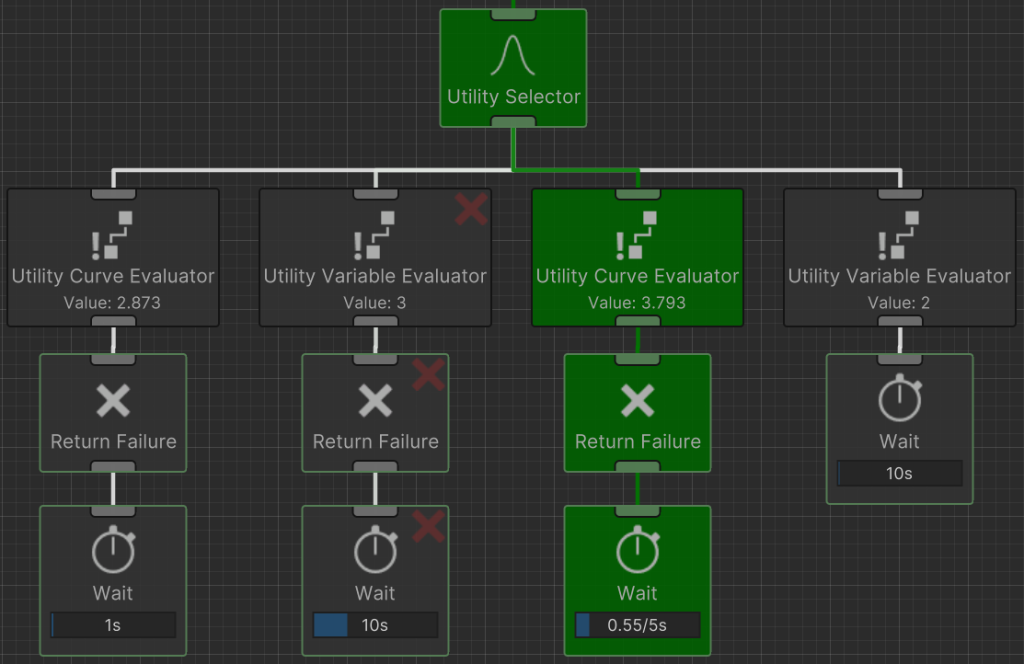Viewport: 1024px width, 664px height.
Task: Click the red disabled mark on Utility Variable Evaluator Value: 3
Action: coord(471,210)
